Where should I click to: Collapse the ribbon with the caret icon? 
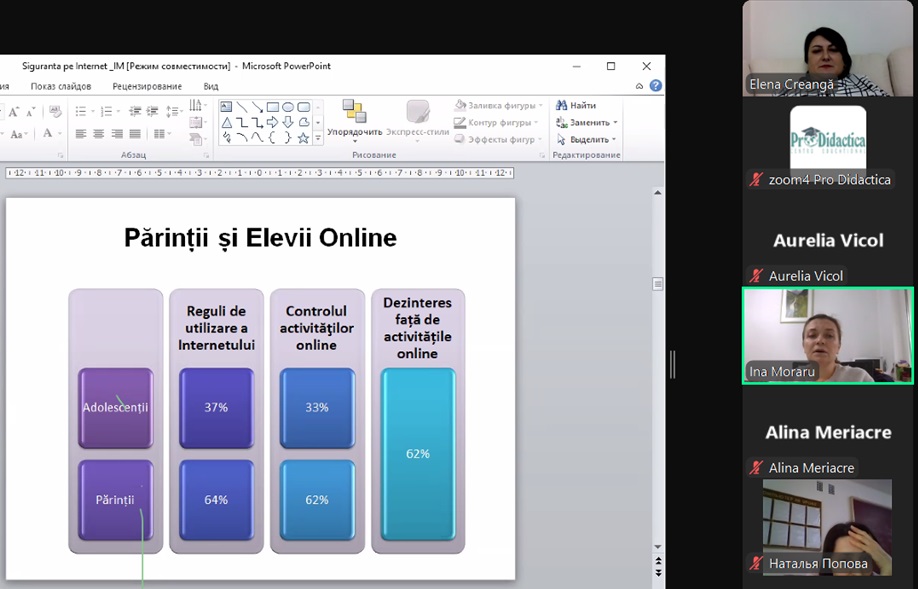[x=639, y=86]
